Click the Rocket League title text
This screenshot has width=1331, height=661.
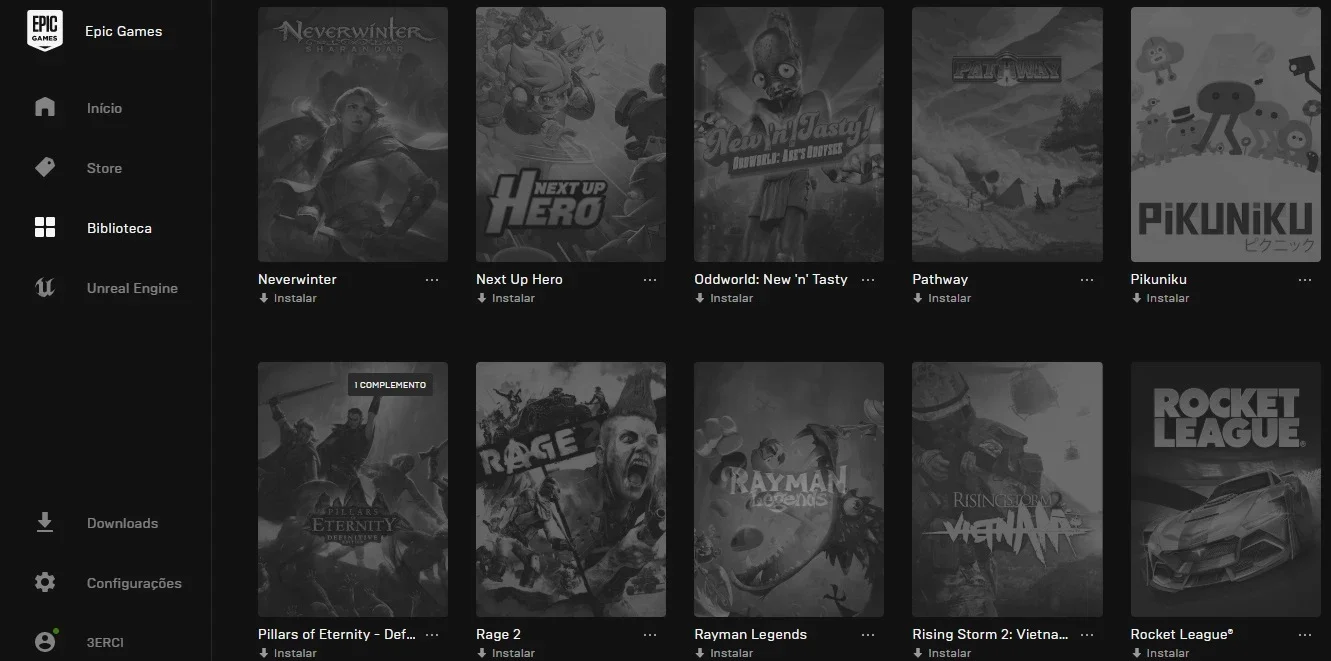pyautogui.click(x=1182, y=634)
